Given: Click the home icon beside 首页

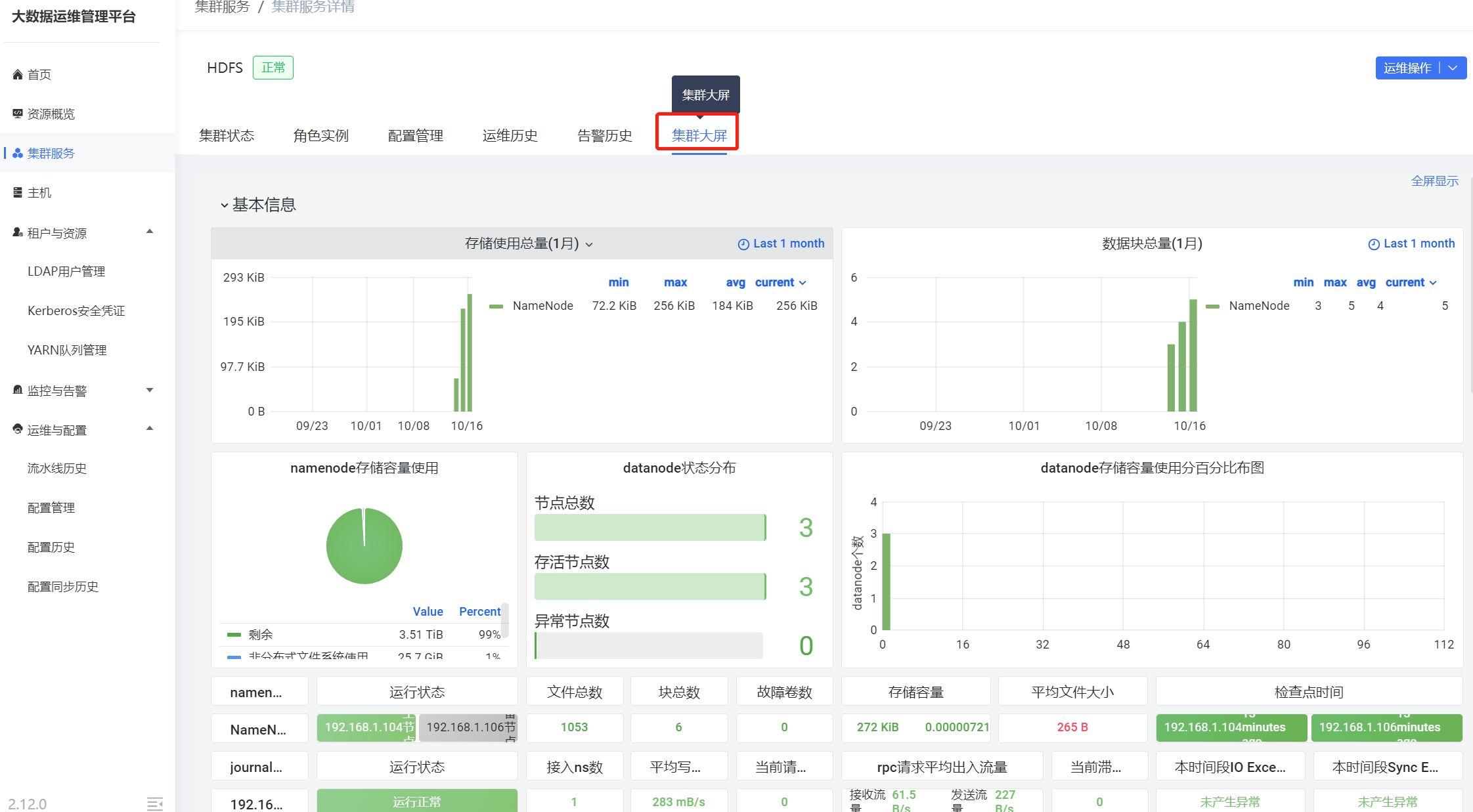Looking at the screenshot, I should click(18, 75).
